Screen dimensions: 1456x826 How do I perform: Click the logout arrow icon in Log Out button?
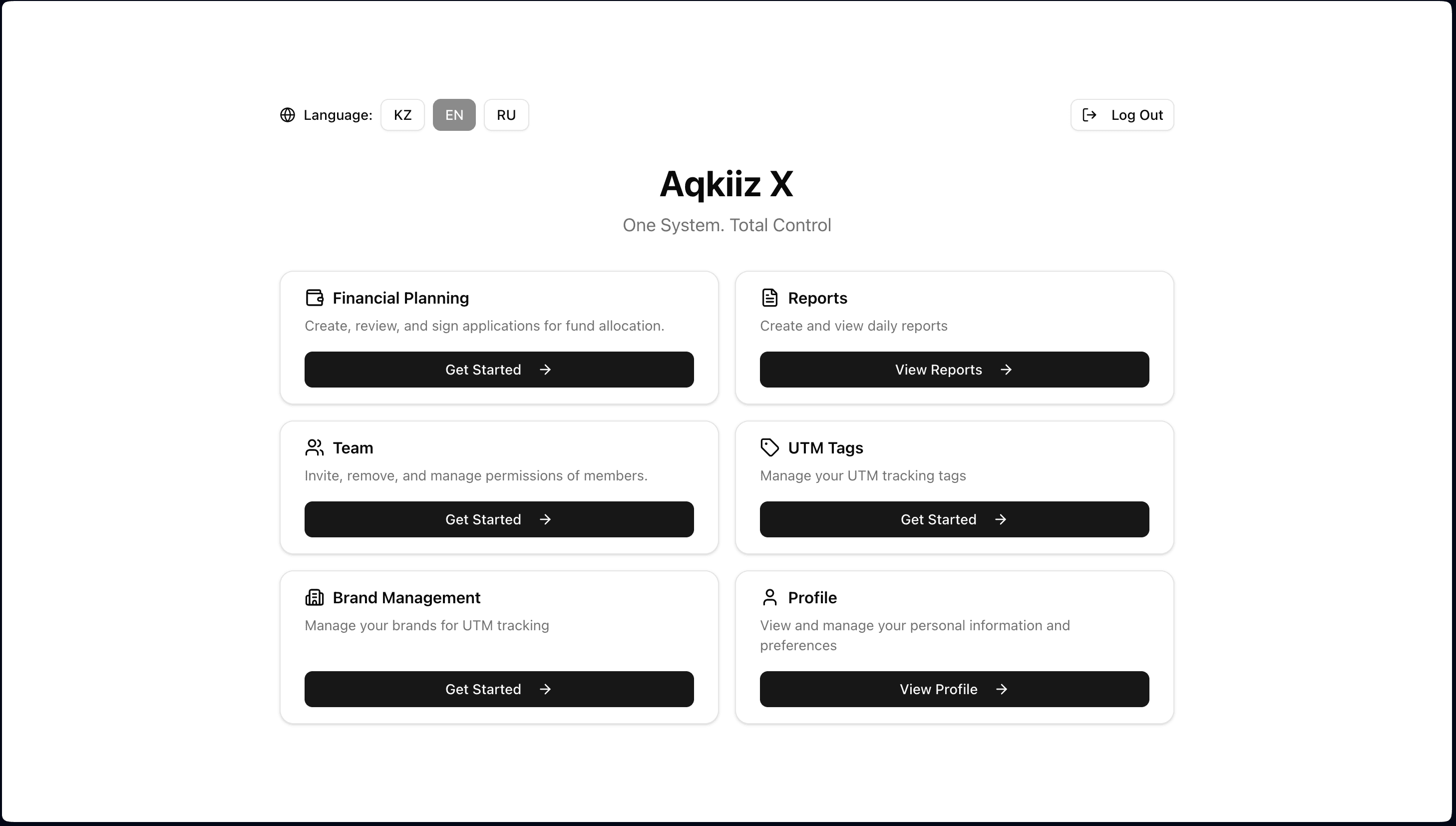pos(1090,114)
